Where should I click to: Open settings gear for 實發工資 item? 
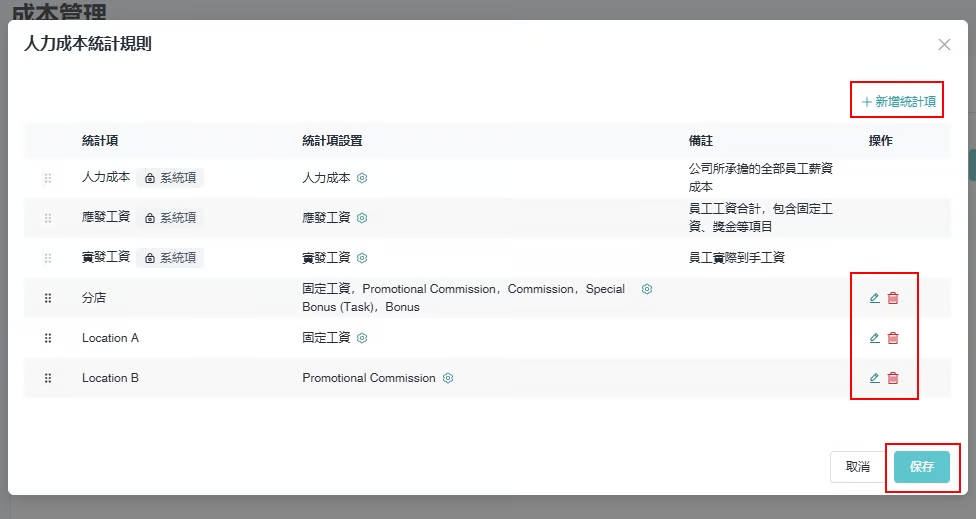coord(362,258)
